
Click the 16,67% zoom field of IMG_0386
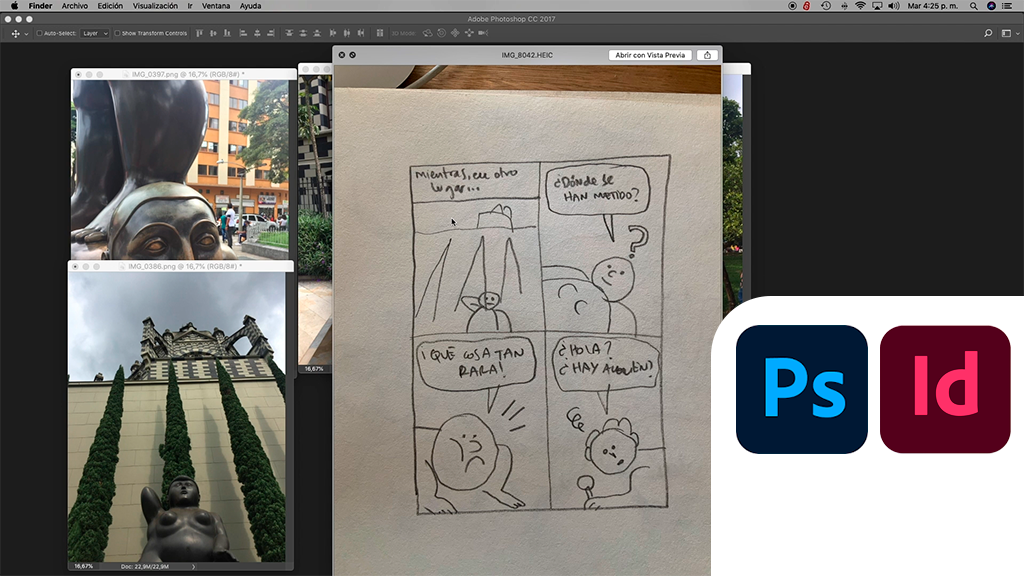[x=84, y=566]
